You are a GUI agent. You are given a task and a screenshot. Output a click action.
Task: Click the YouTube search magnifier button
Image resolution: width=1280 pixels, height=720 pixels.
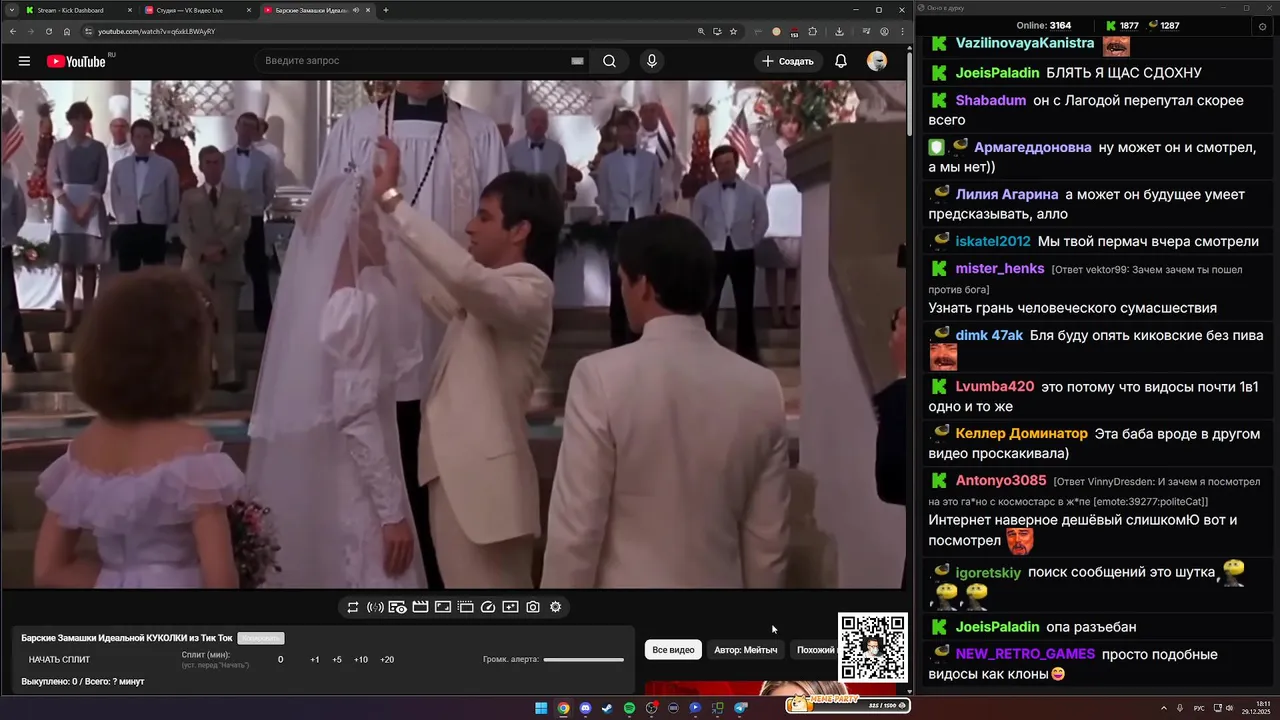pos(609,61)
